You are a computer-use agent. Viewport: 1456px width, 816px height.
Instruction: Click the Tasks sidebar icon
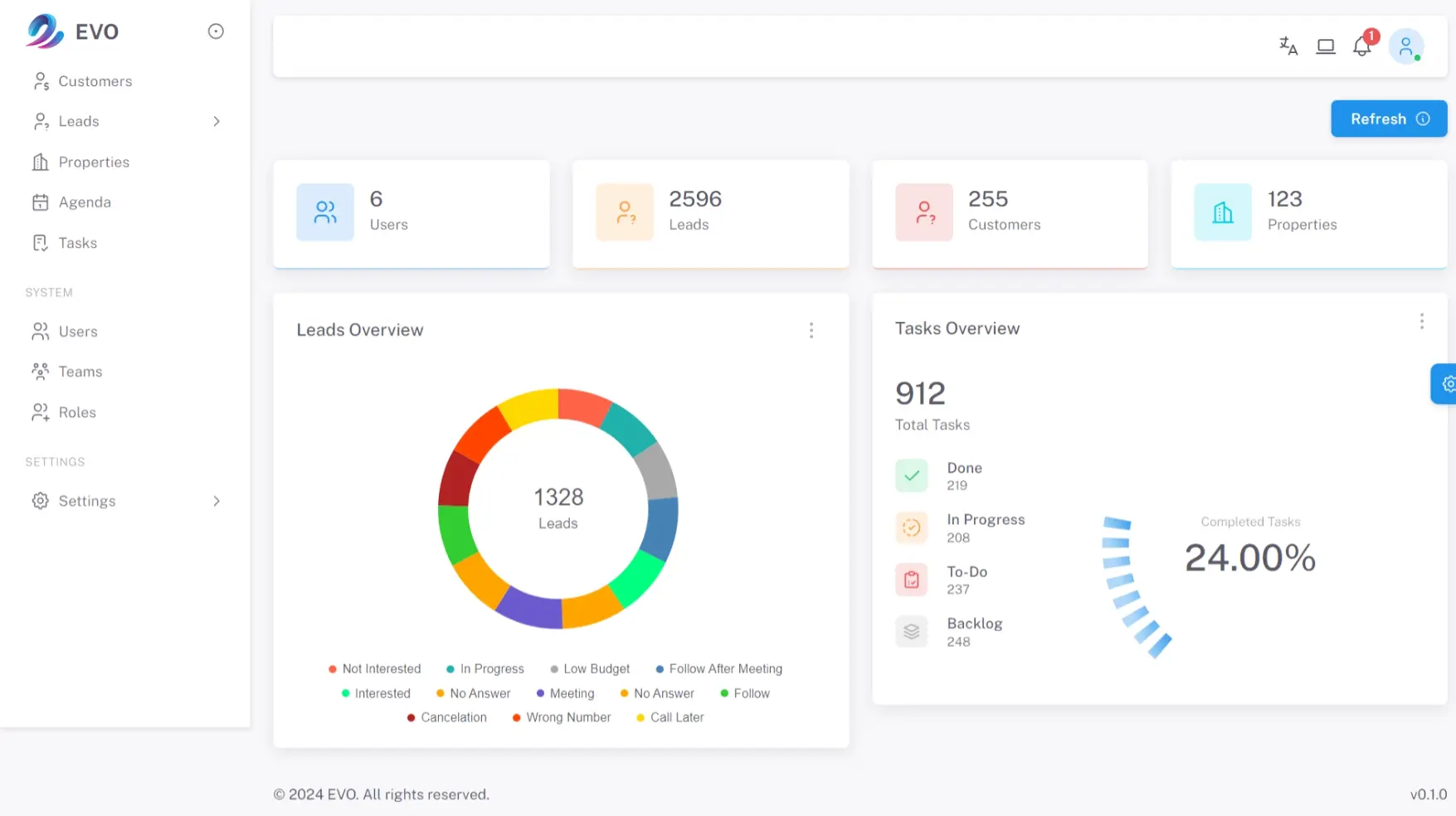point(41,243)
